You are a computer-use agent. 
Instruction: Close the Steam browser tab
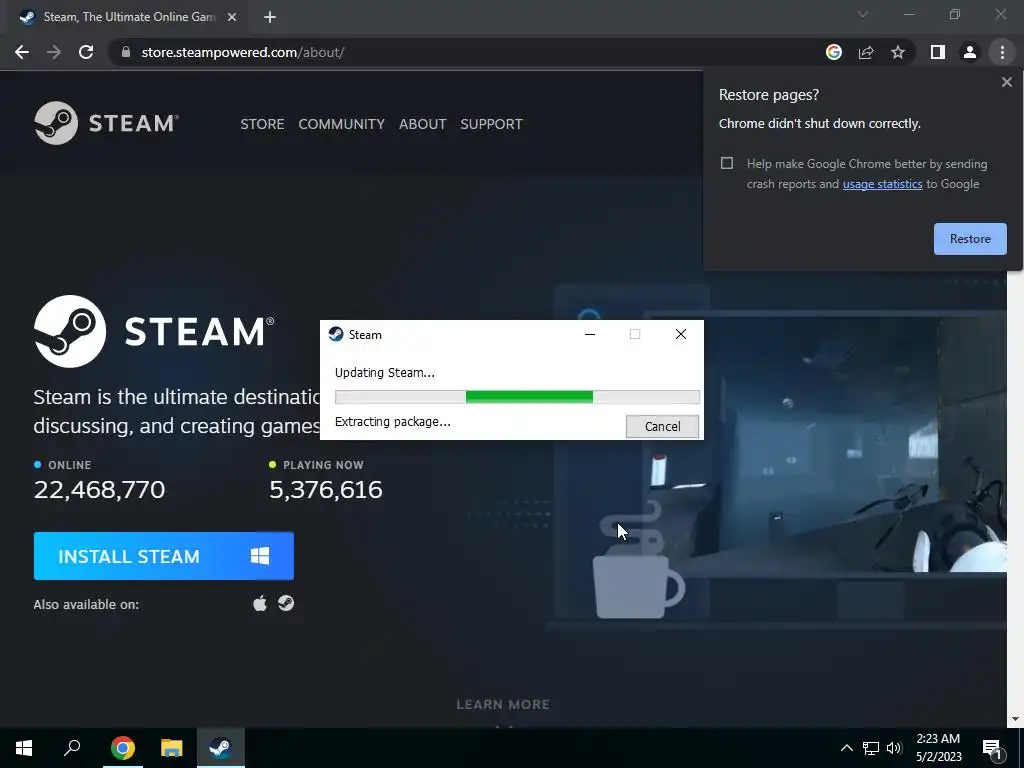(232, 17)
